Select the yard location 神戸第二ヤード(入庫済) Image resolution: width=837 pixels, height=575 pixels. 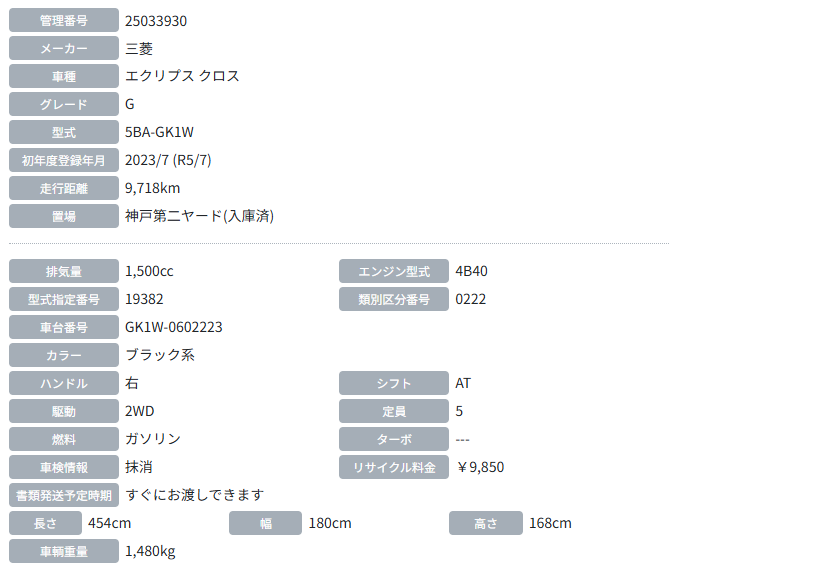(199, 216)
